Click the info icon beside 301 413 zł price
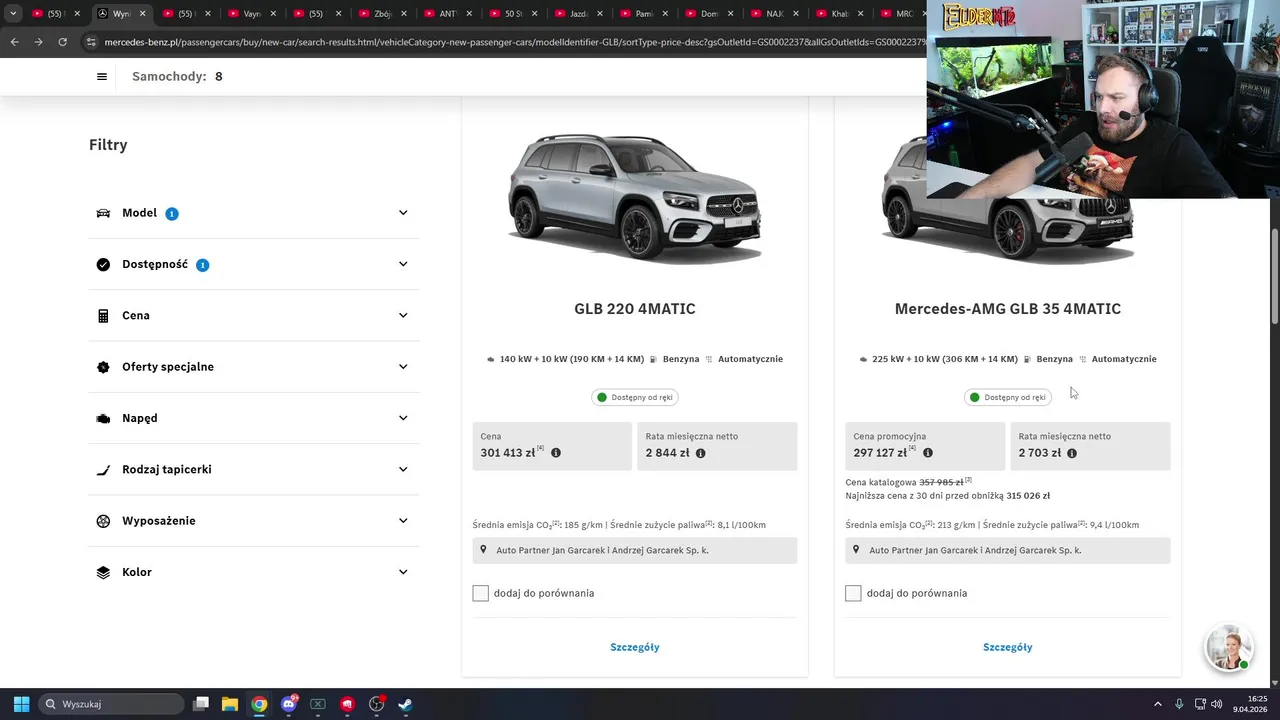 [x=556, y=453]
